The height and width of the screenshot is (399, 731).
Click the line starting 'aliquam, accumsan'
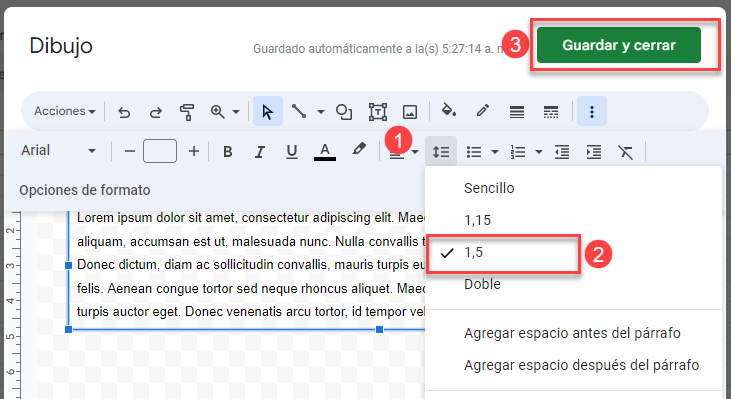[x=251, y=241]
